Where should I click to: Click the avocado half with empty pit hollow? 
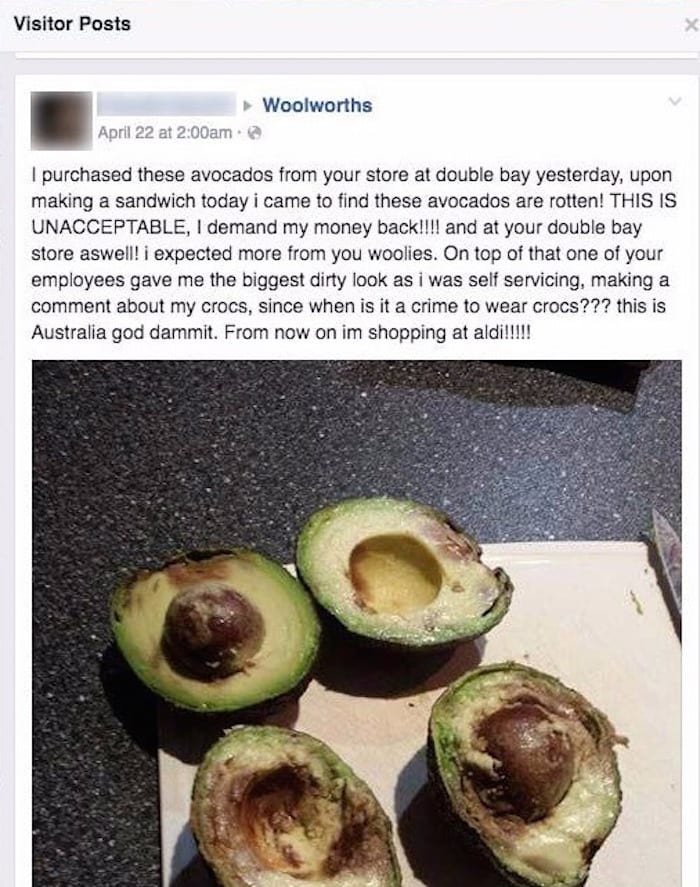[404, 571]
